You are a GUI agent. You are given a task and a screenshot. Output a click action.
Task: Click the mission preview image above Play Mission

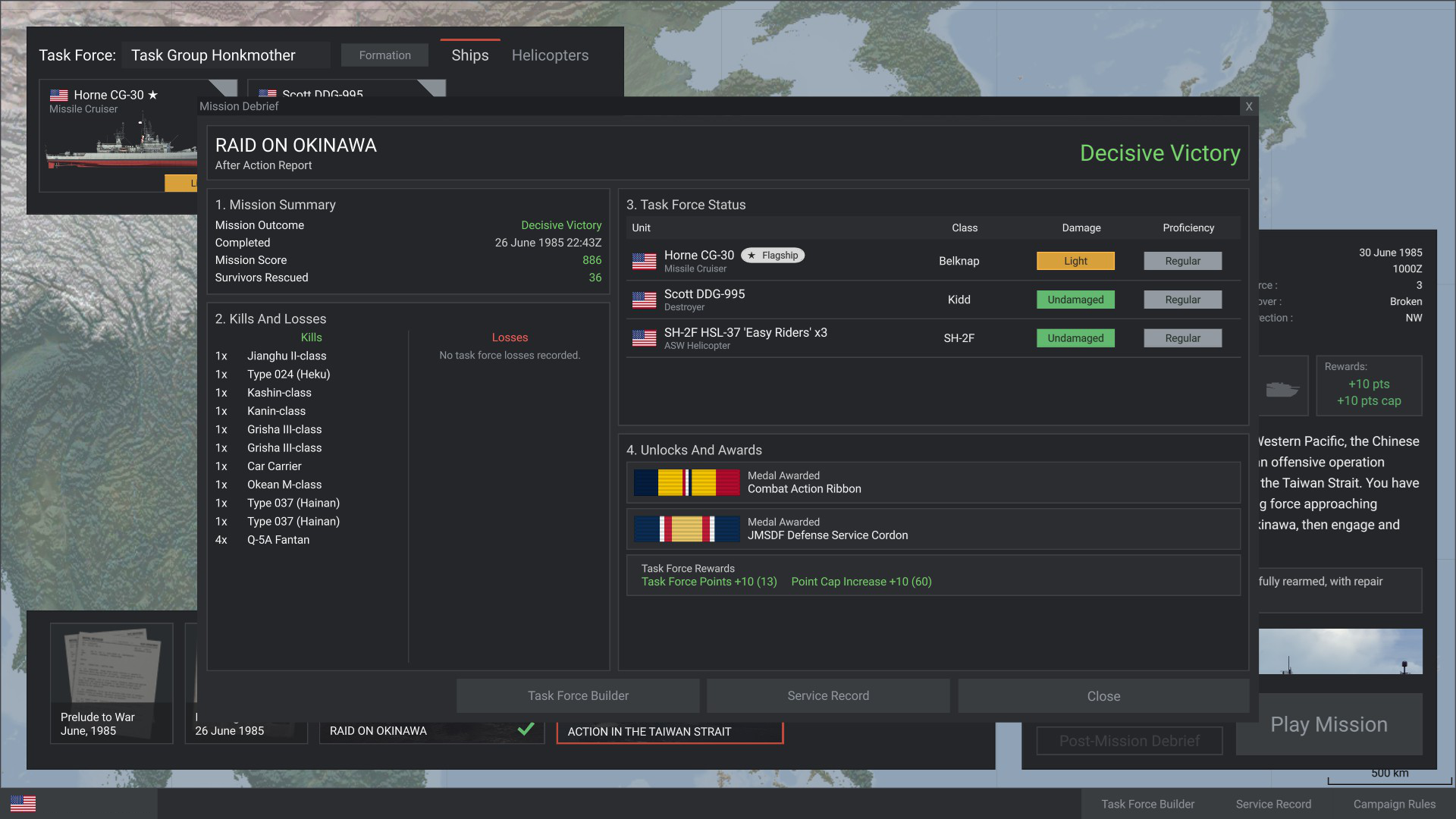[x=1341, y=651]
